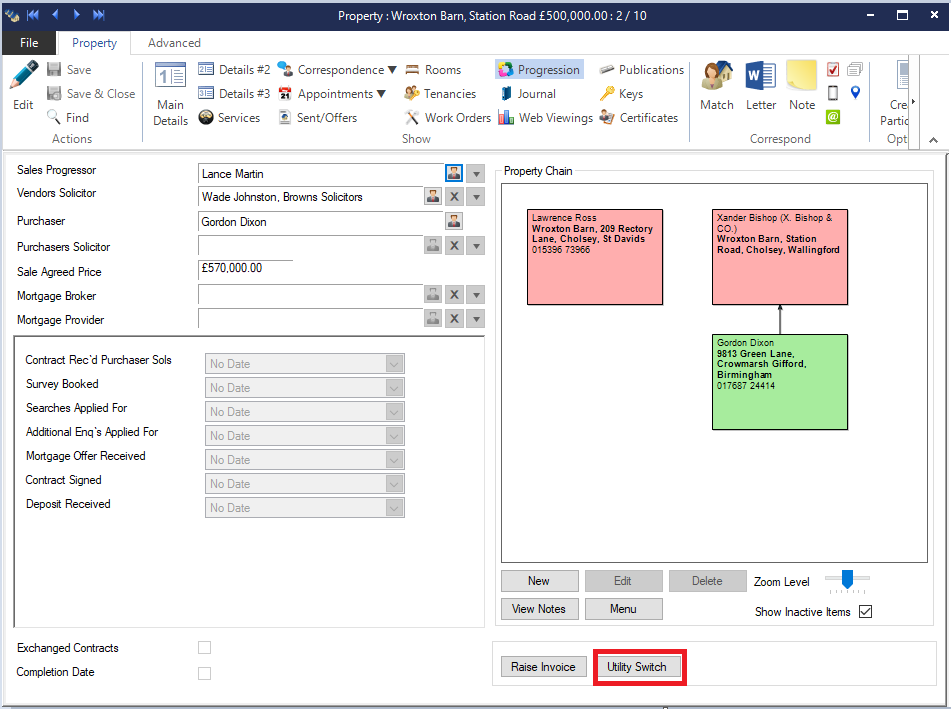Click the Find action
The width and height of the screenshot is (951, 709).
[68, 118]
